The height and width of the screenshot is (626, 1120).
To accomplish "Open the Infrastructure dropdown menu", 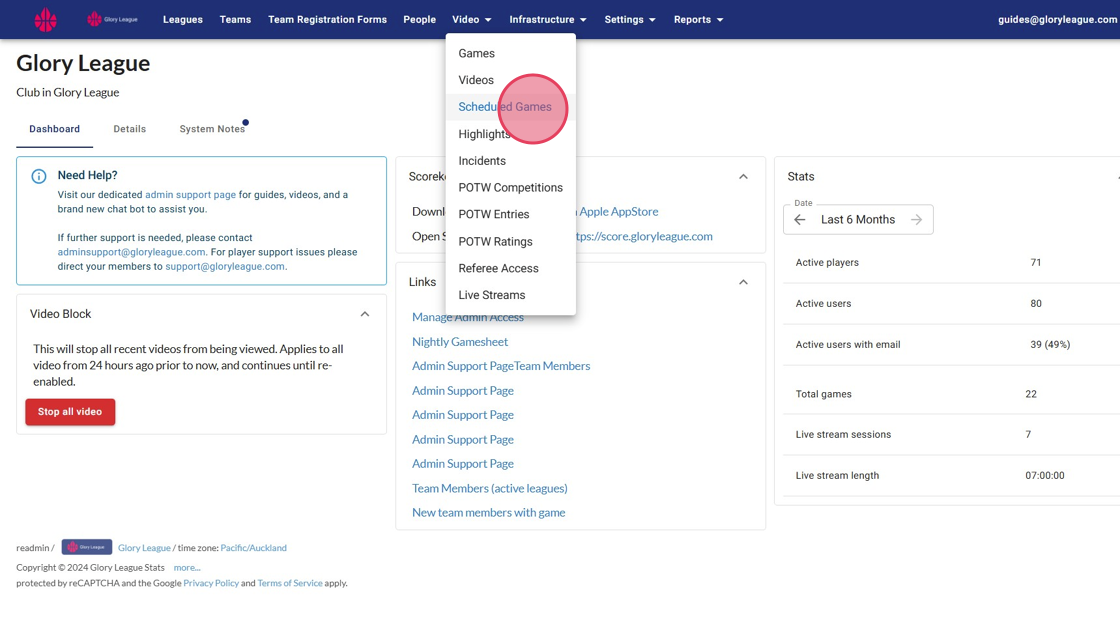I will tap(548, 19).
